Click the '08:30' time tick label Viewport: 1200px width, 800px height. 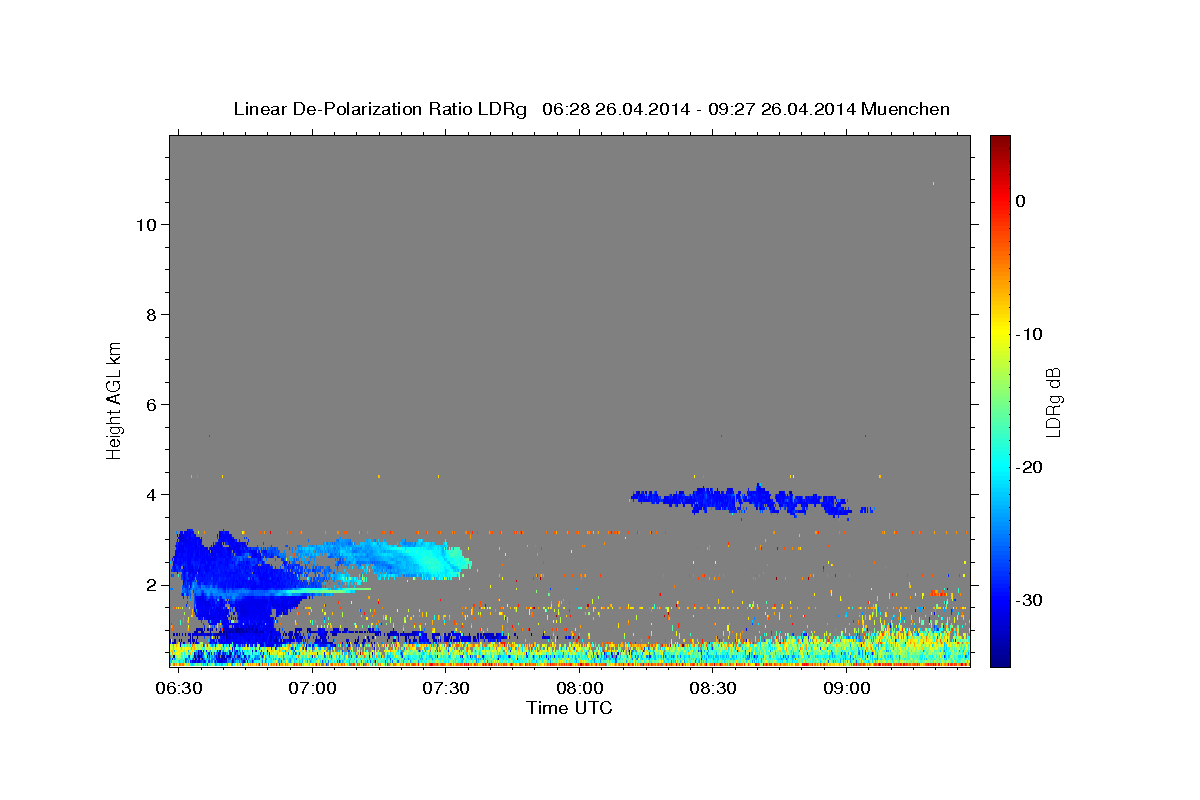pos(713,689)
